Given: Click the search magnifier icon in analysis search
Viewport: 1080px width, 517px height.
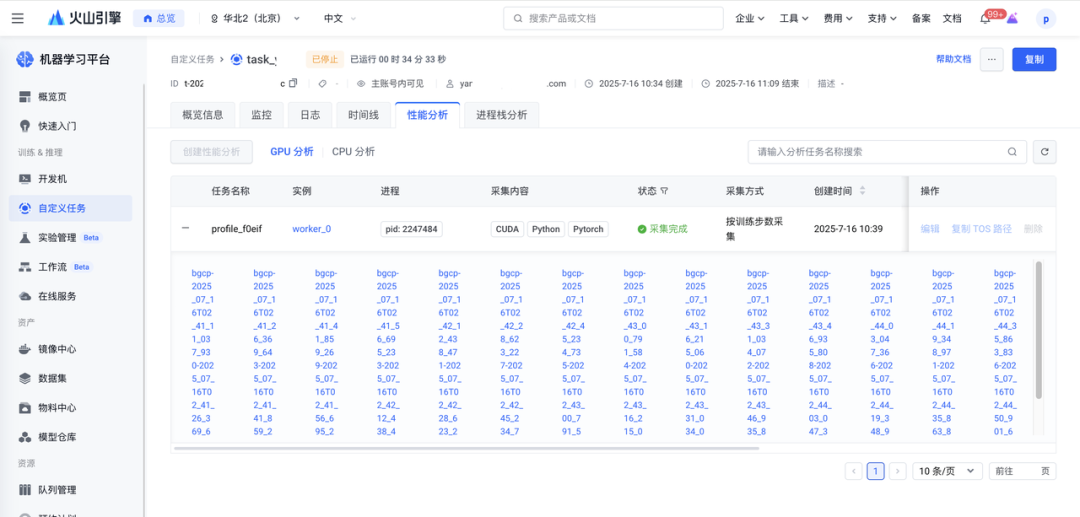Looking at the screenshot, I should click(1012, 152).
